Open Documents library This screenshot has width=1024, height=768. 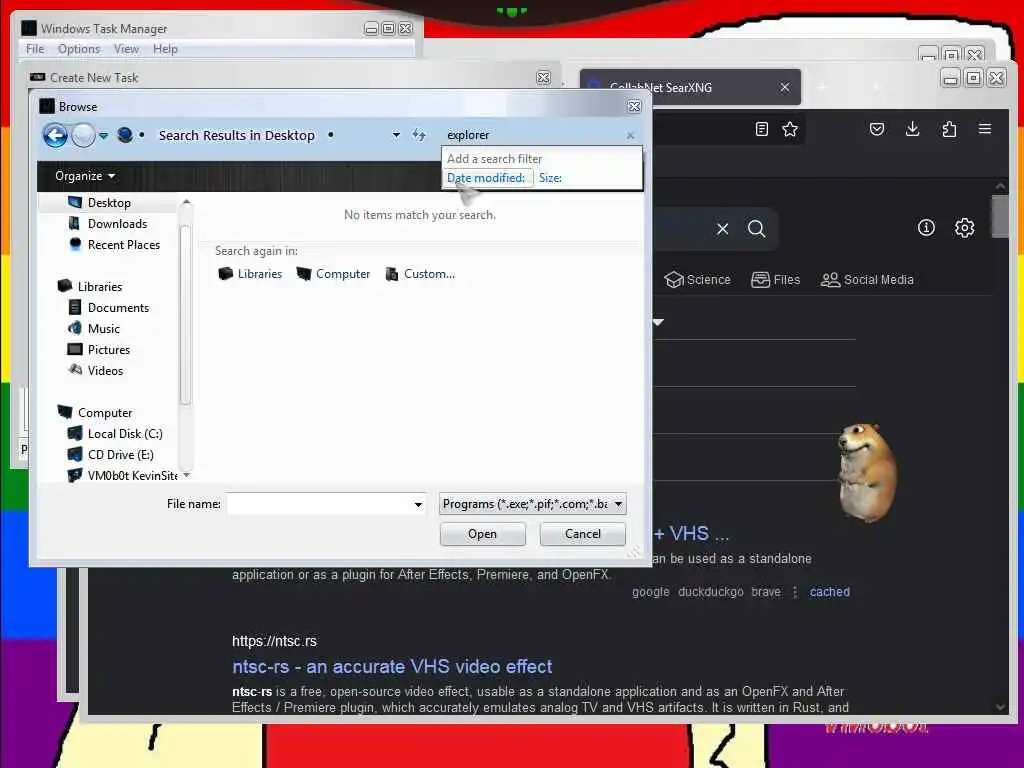click(x=118, y=307)
